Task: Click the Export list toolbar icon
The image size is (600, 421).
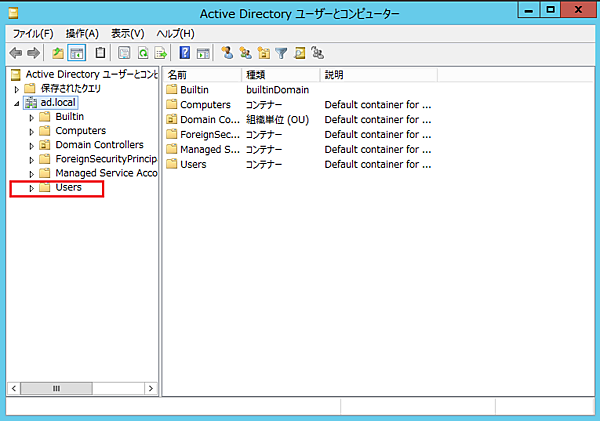Action: tap(160, 53)
